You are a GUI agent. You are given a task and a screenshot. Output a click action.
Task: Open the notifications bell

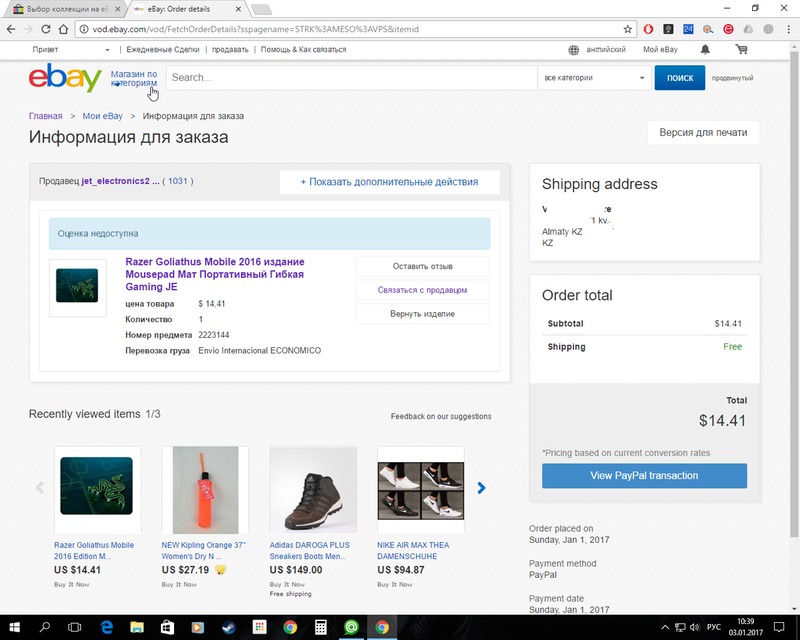[x=705, y=50]
